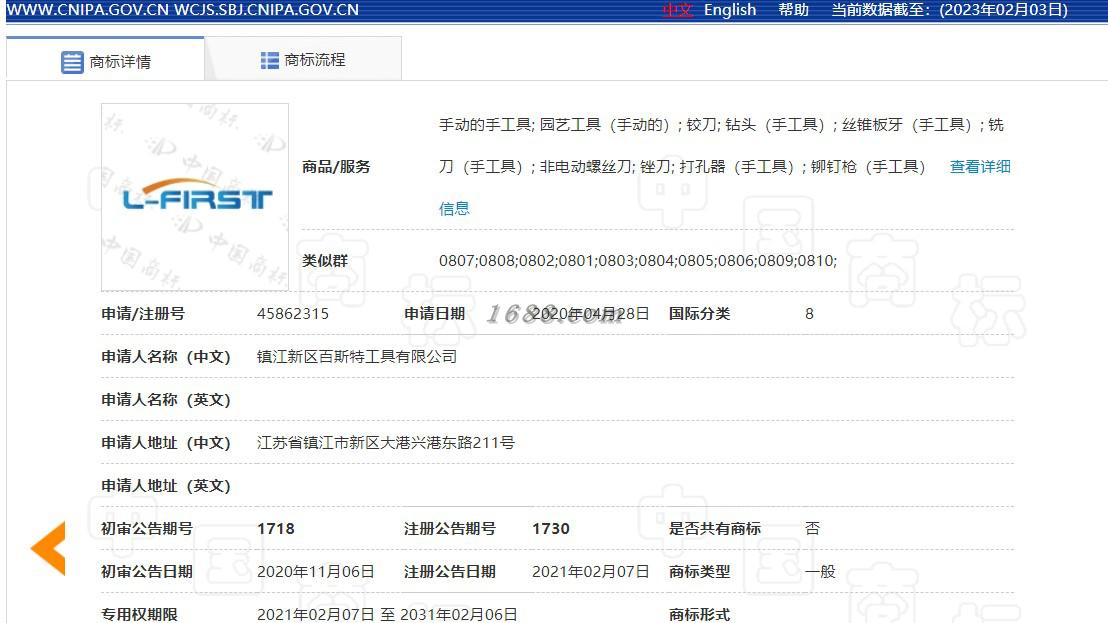Open the 商标详情 tab

click(x=105, y=61)
